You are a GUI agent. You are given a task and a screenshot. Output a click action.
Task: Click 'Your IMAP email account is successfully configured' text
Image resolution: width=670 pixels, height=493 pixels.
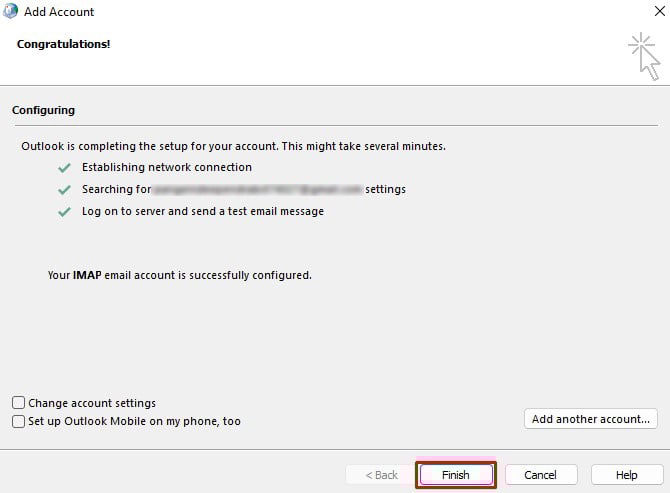pos(179,275)
